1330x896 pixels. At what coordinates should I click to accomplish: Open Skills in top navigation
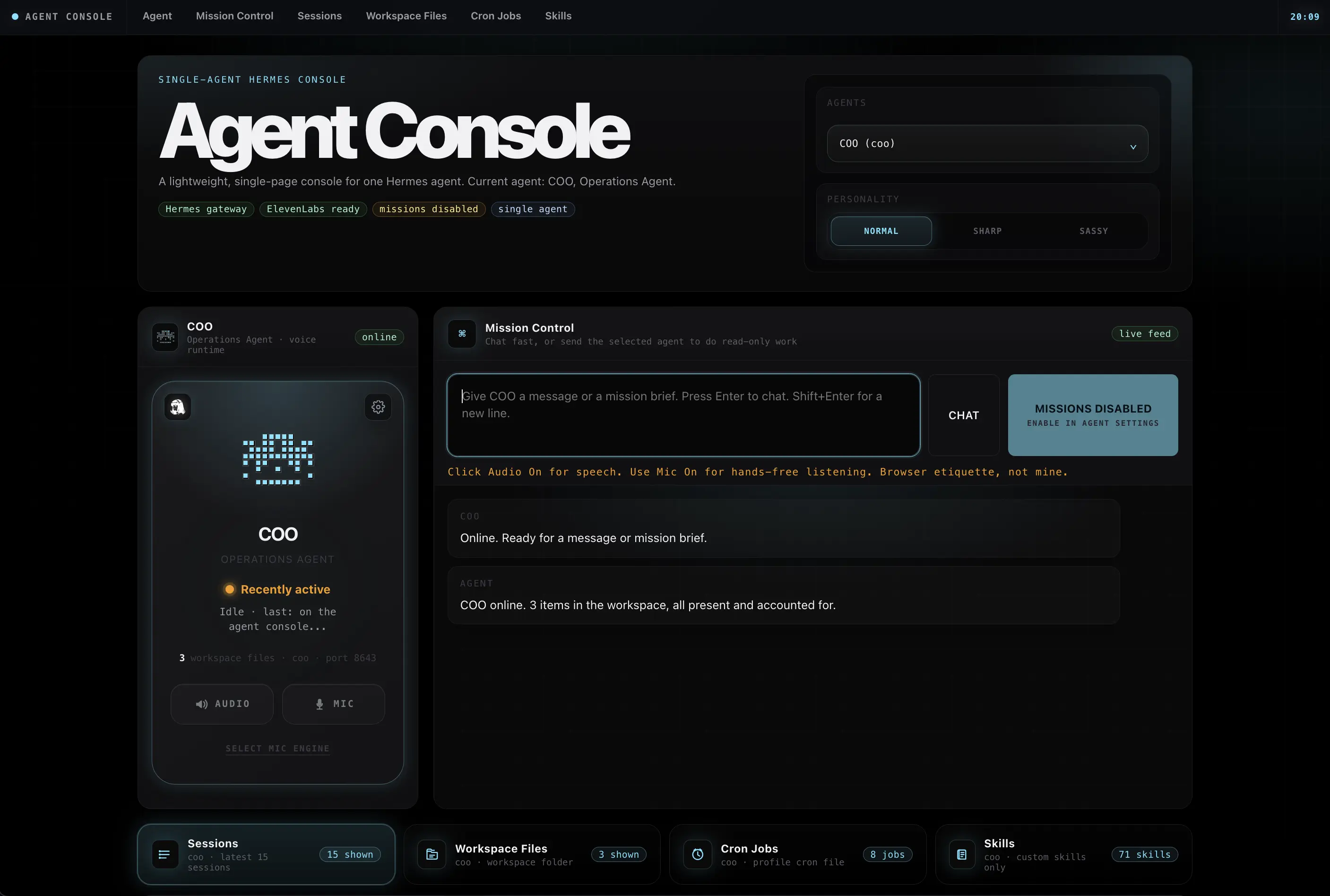point(558,16)
